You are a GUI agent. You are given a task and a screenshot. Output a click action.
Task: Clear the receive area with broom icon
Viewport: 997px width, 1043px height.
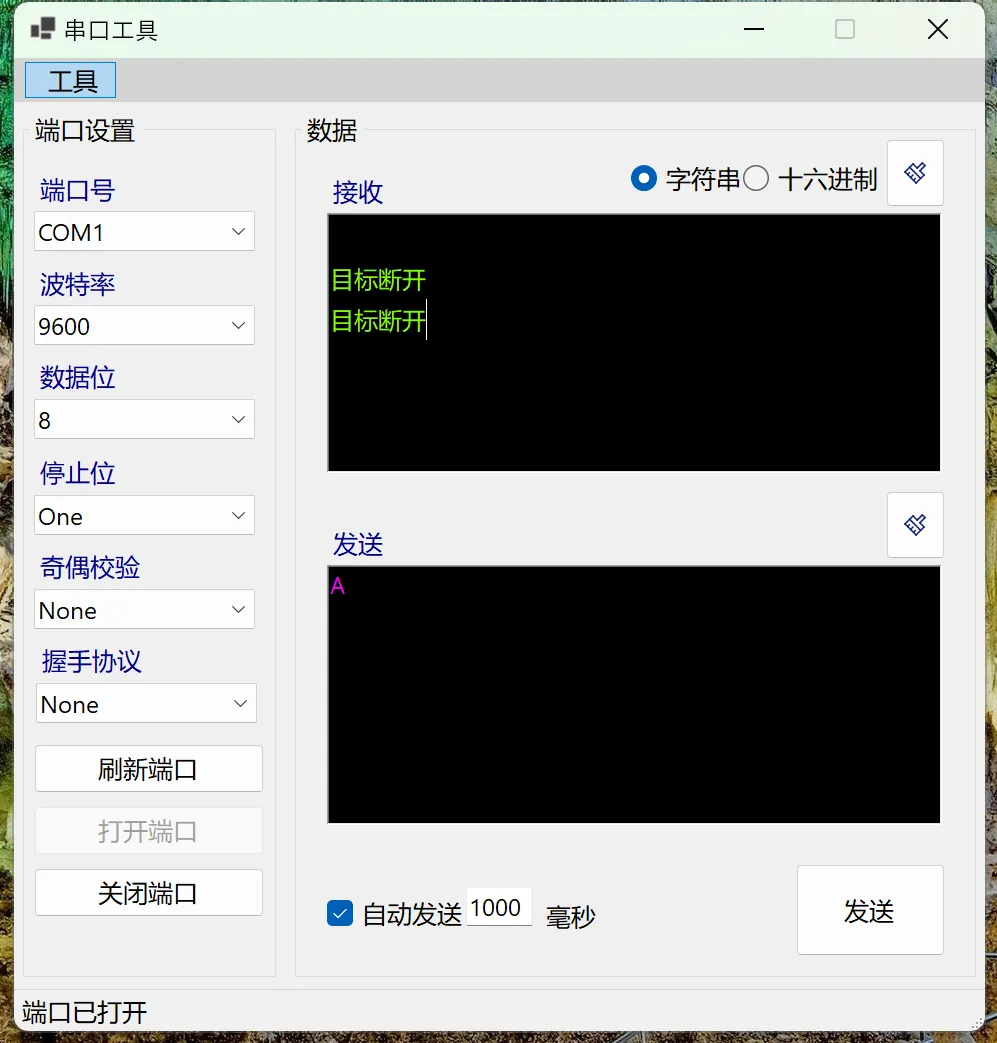(x=915, y=173)
